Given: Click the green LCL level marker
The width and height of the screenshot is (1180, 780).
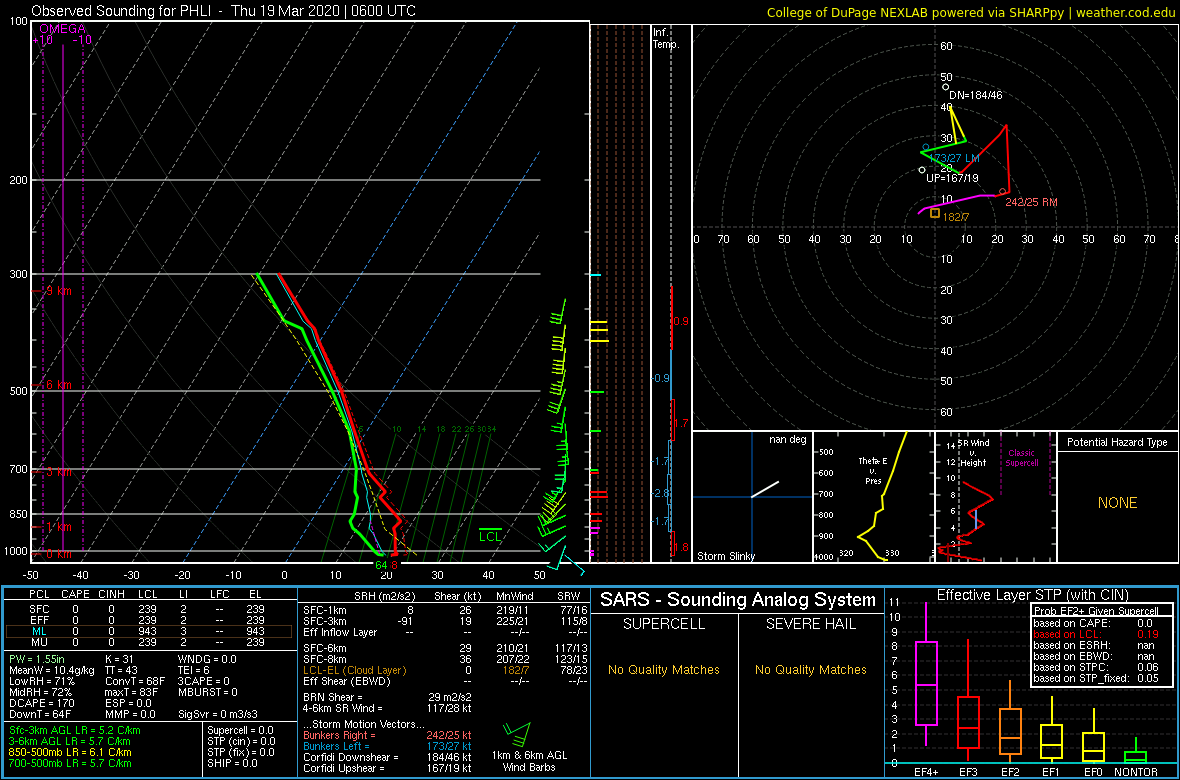Looking at the screenshot, I should (x=490, y=535).
